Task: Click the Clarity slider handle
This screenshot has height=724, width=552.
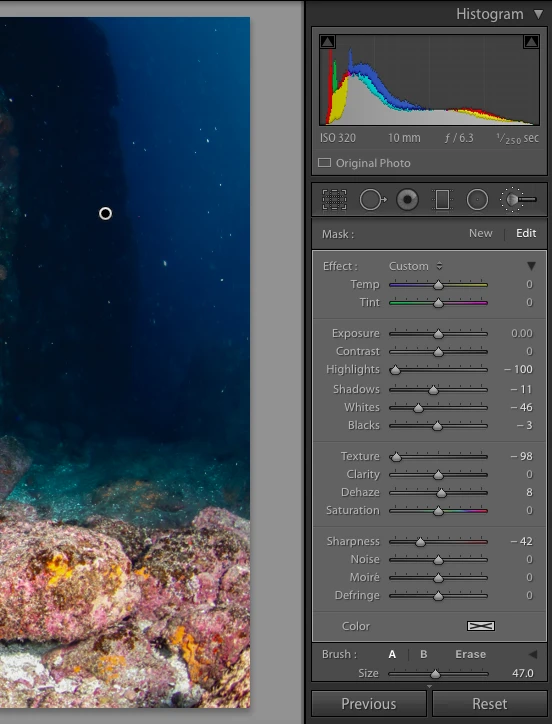Action: 438,475
